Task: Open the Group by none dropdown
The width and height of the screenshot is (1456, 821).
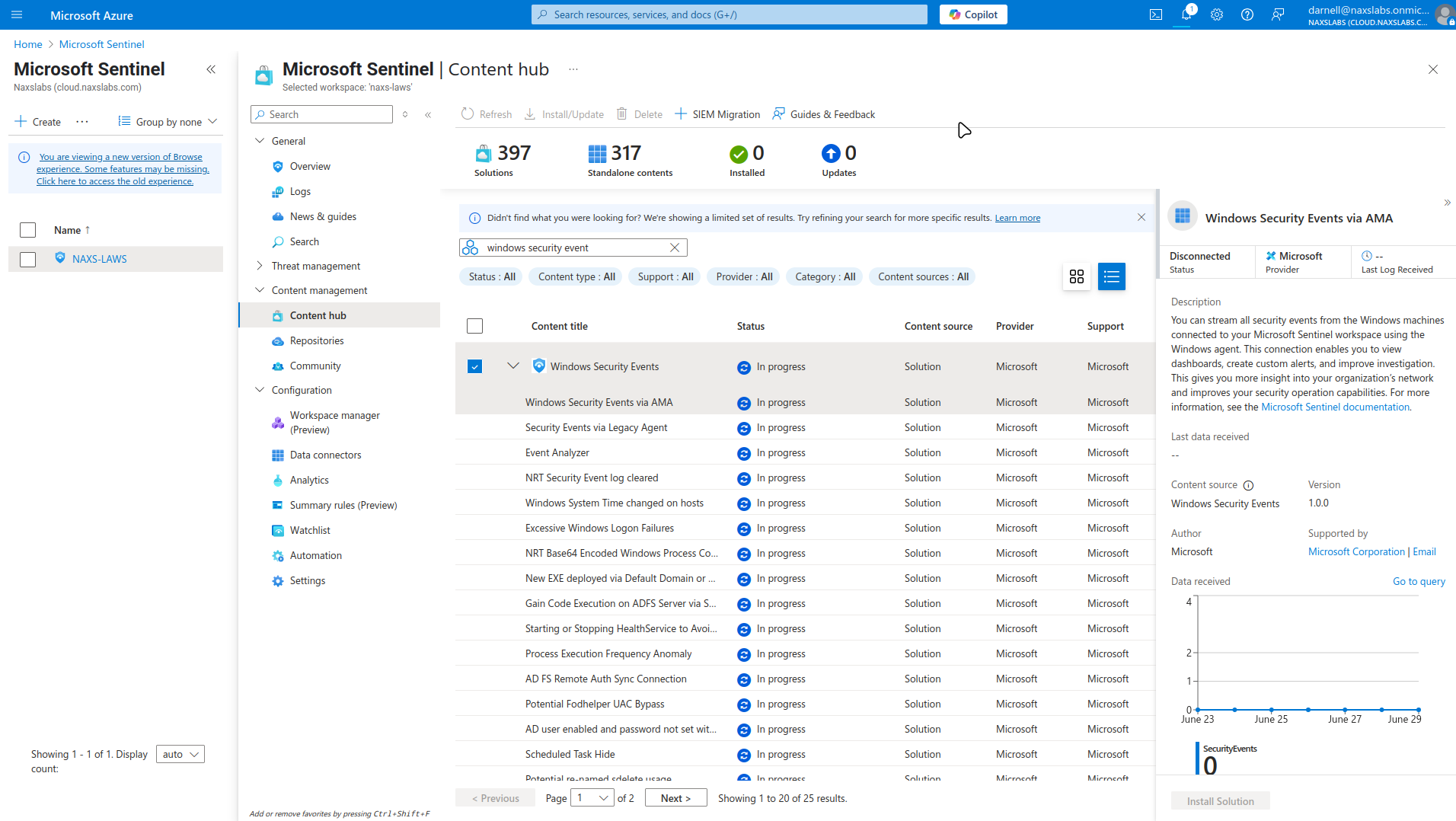Action: coord(168,122)
